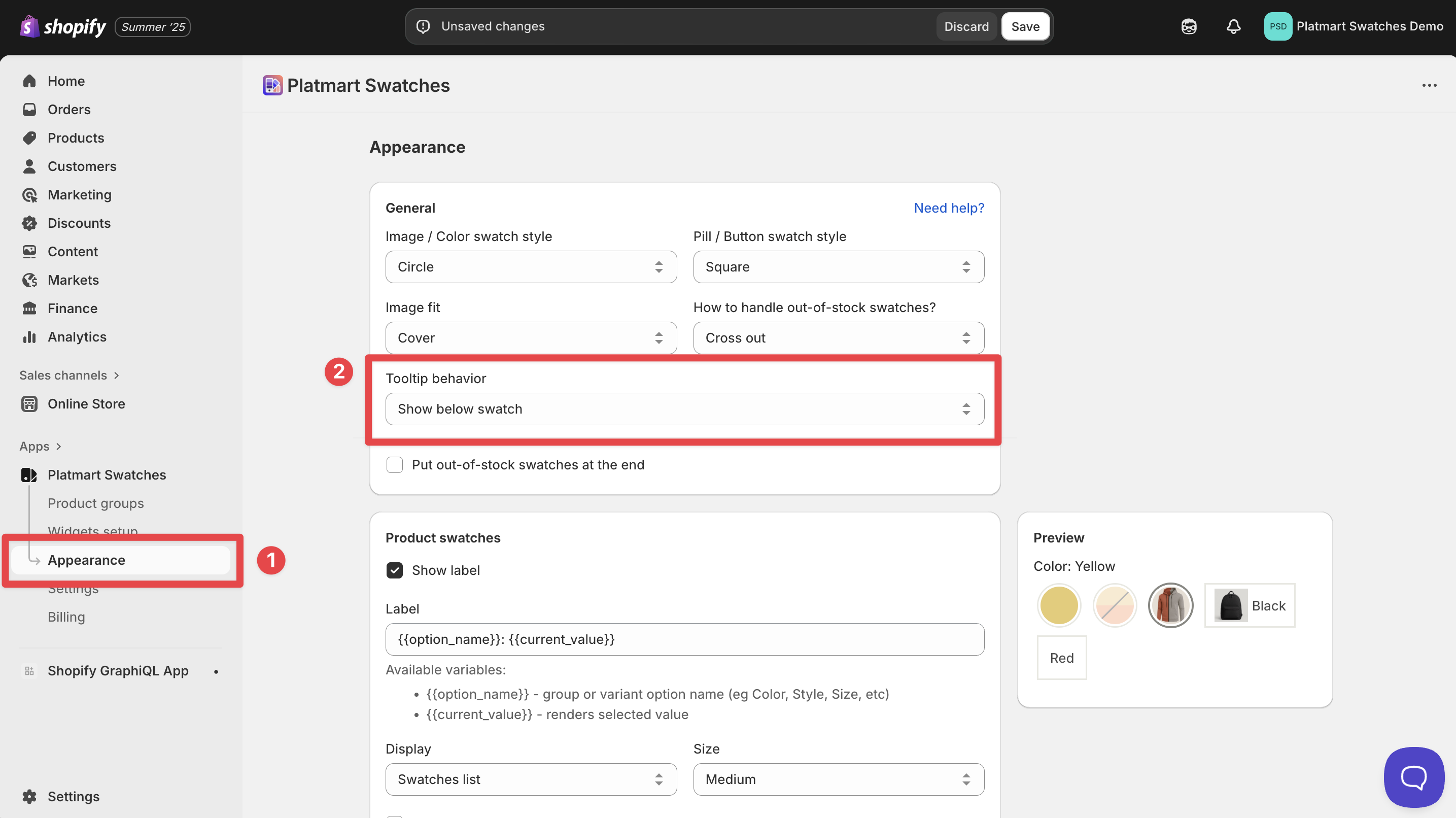Image resolution: width=1456 pixels, height=818 pixels.
Task: Select the Red pill swatch in preview
Action: tap(1061, 658)
